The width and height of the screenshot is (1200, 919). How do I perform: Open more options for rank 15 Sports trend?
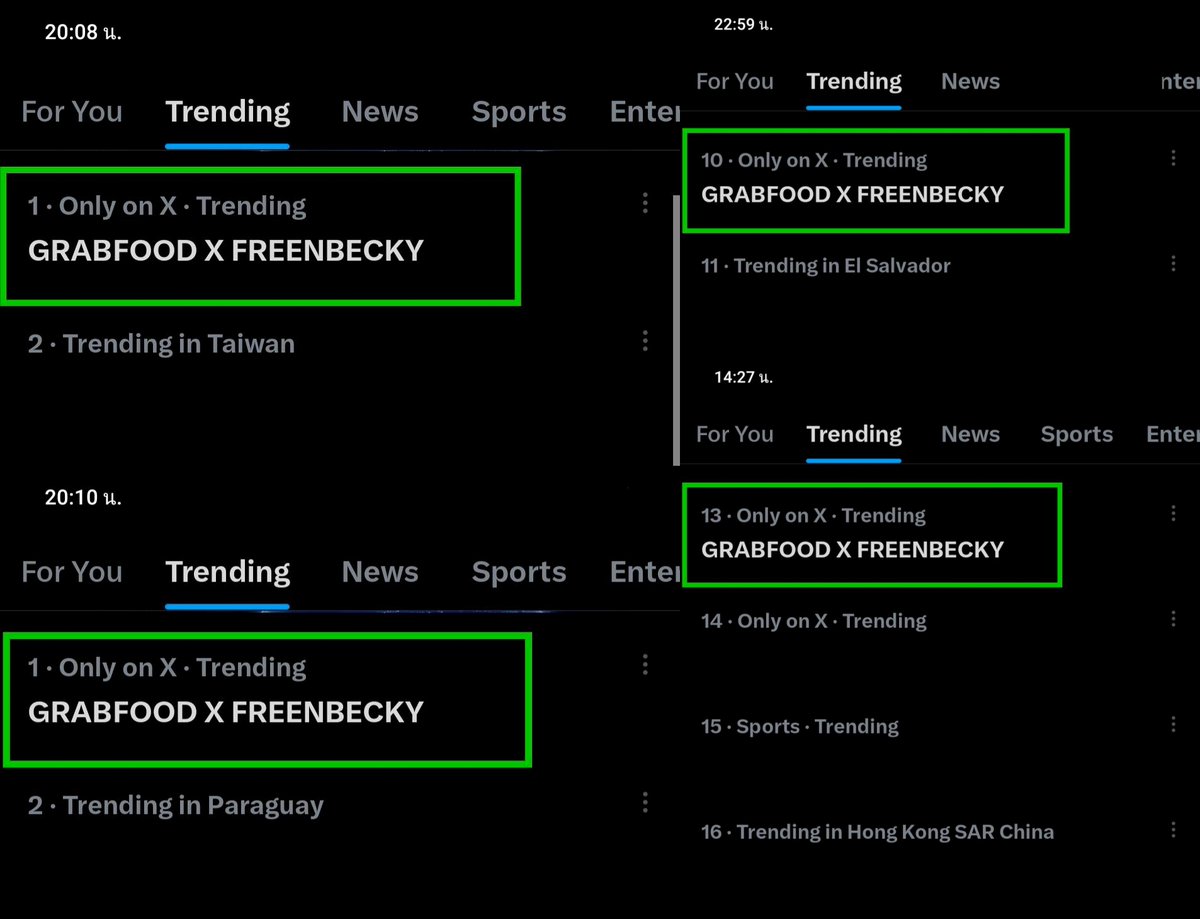pos(1173,724)
